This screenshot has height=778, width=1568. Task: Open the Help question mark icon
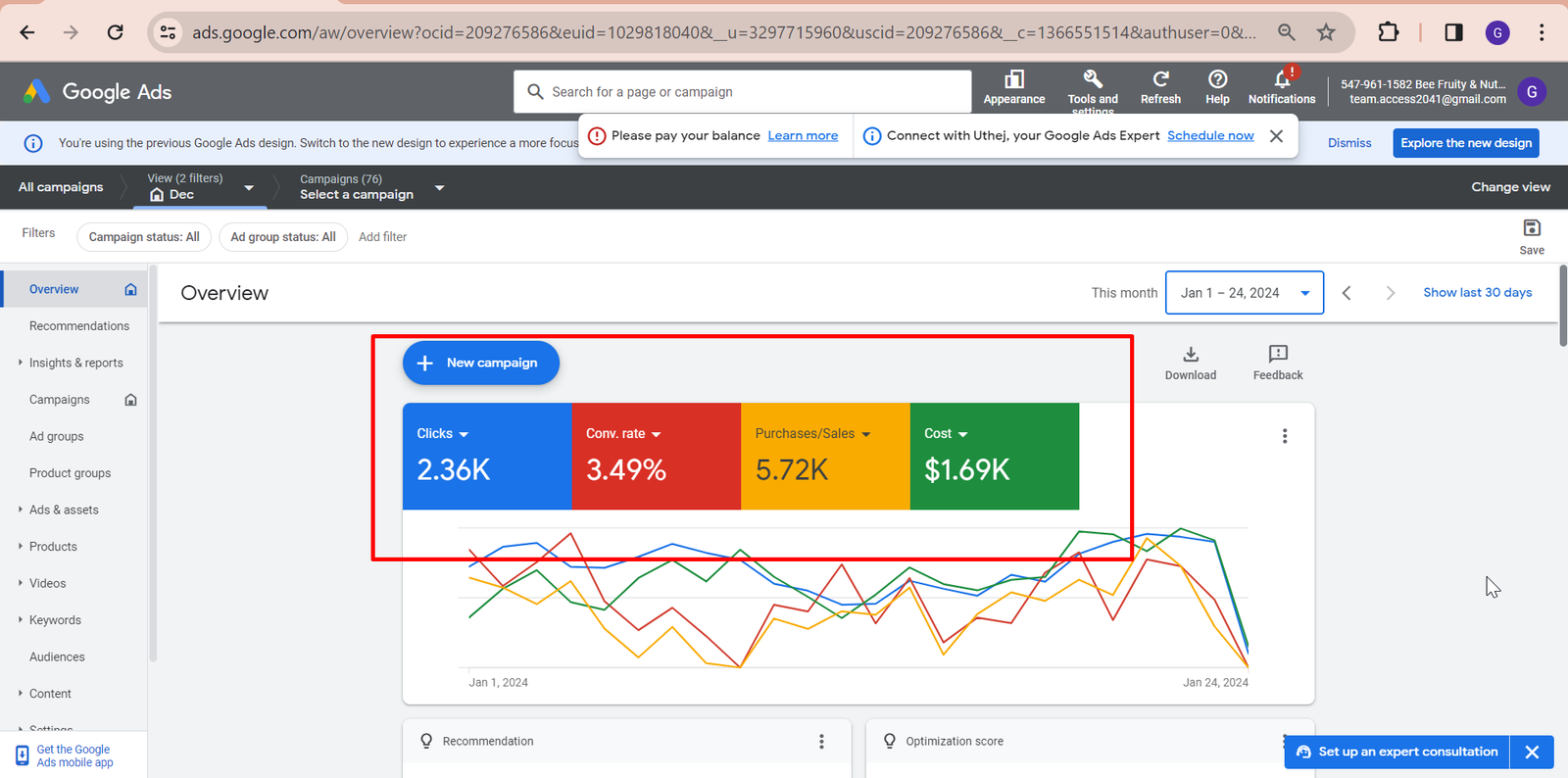1217,87
